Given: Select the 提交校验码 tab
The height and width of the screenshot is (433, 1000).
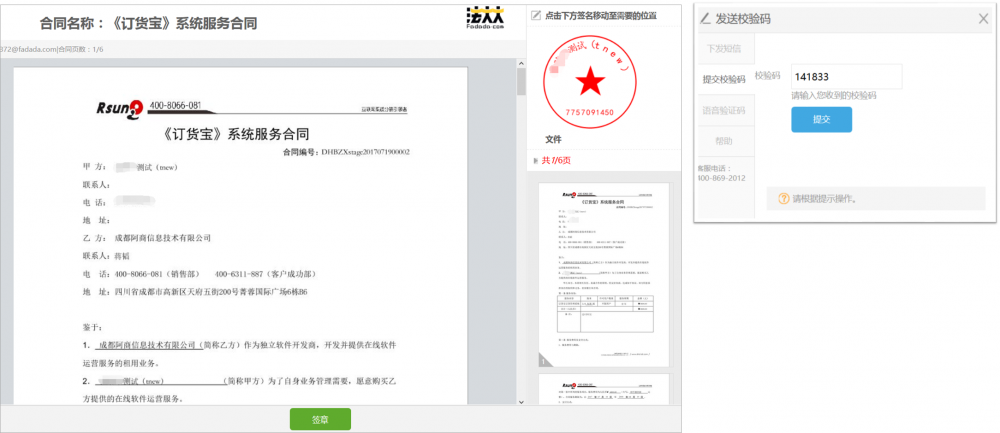Looking at the screenshot, I should point(724,80).
